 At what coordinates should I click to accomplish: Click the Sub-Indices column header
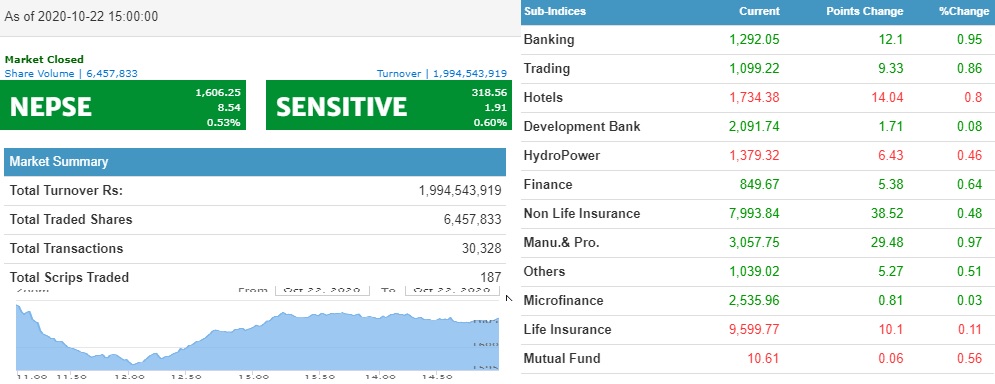pos(555,11)
